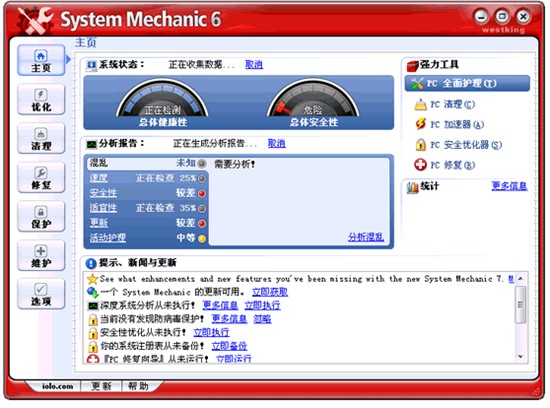Click the 分析混乱 link

pyautogui.click(x=366, y=237)
